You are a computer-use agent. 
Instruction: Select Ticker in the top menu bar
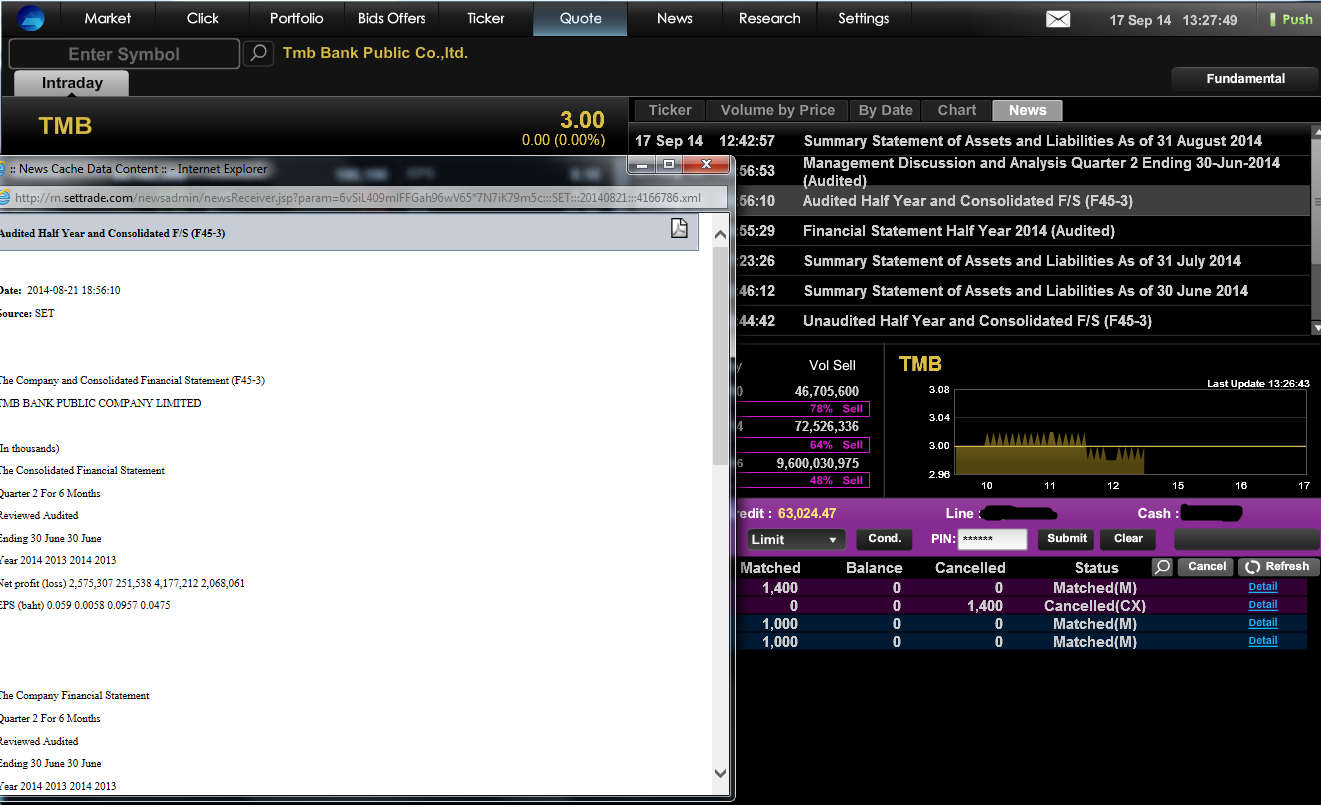[486, 19]
